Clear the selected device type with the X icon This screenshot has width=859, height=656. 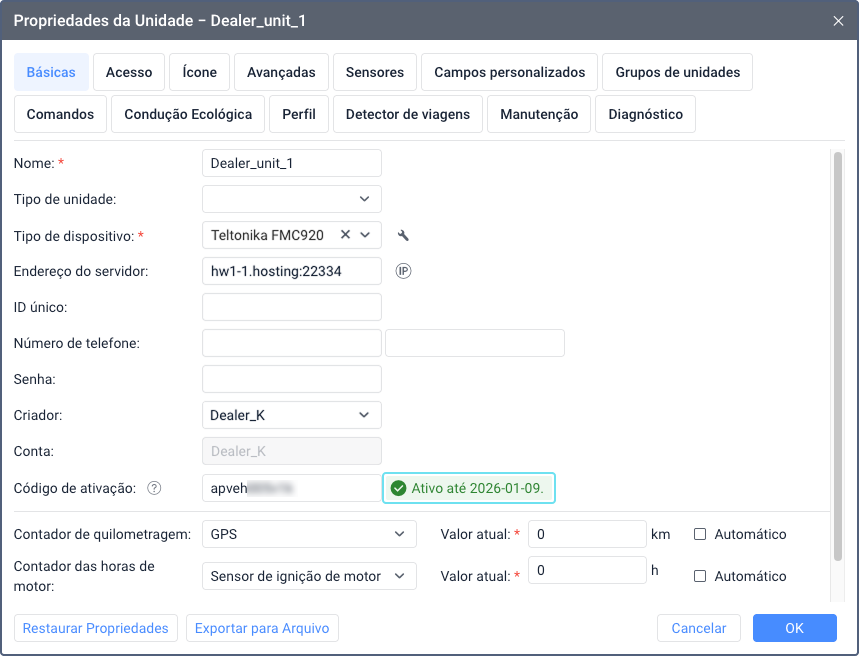[x=345, y=235]
